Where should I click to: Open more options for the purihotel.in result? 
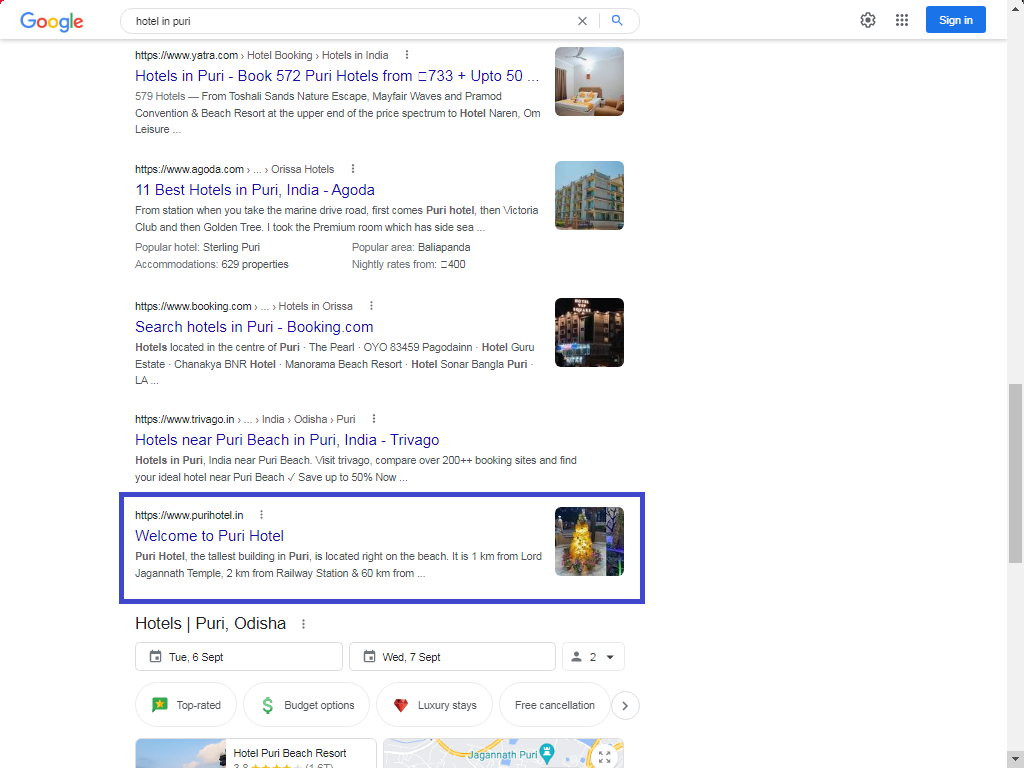click(x=261, y=515)
